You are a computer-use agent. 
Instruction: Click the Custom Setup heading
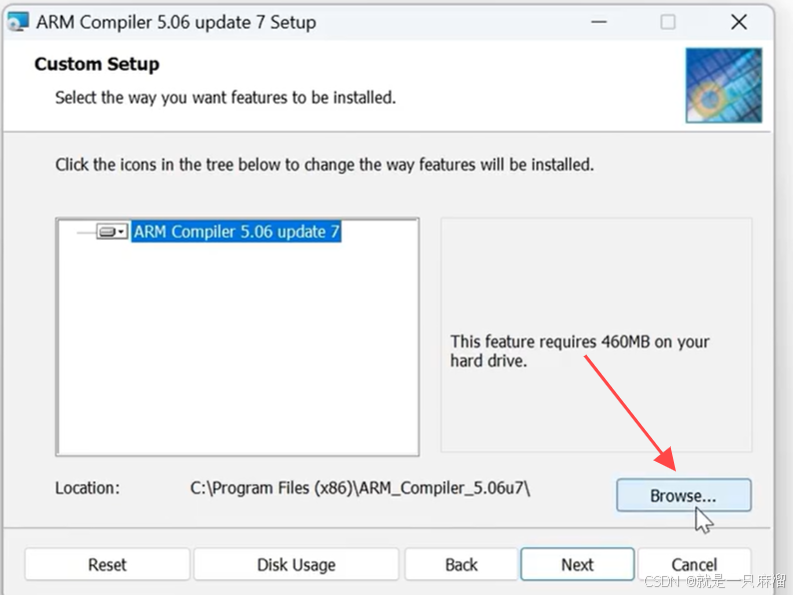point(97,64)
